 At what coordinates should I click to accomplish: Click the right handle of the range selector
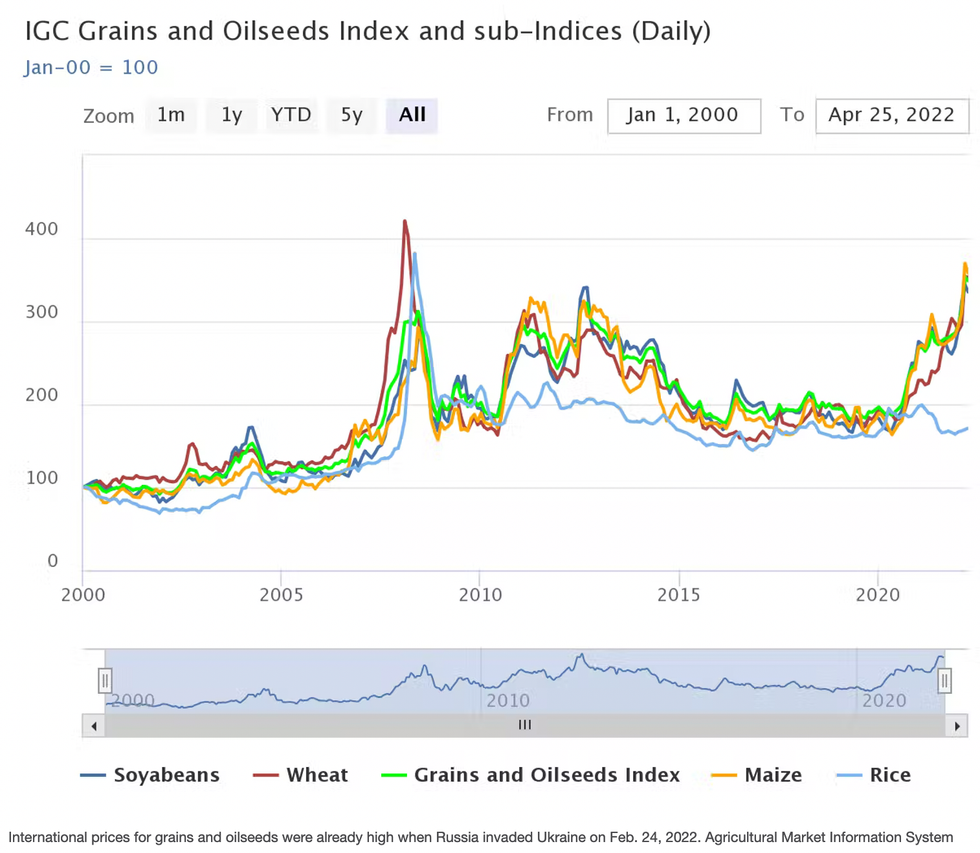945,680
